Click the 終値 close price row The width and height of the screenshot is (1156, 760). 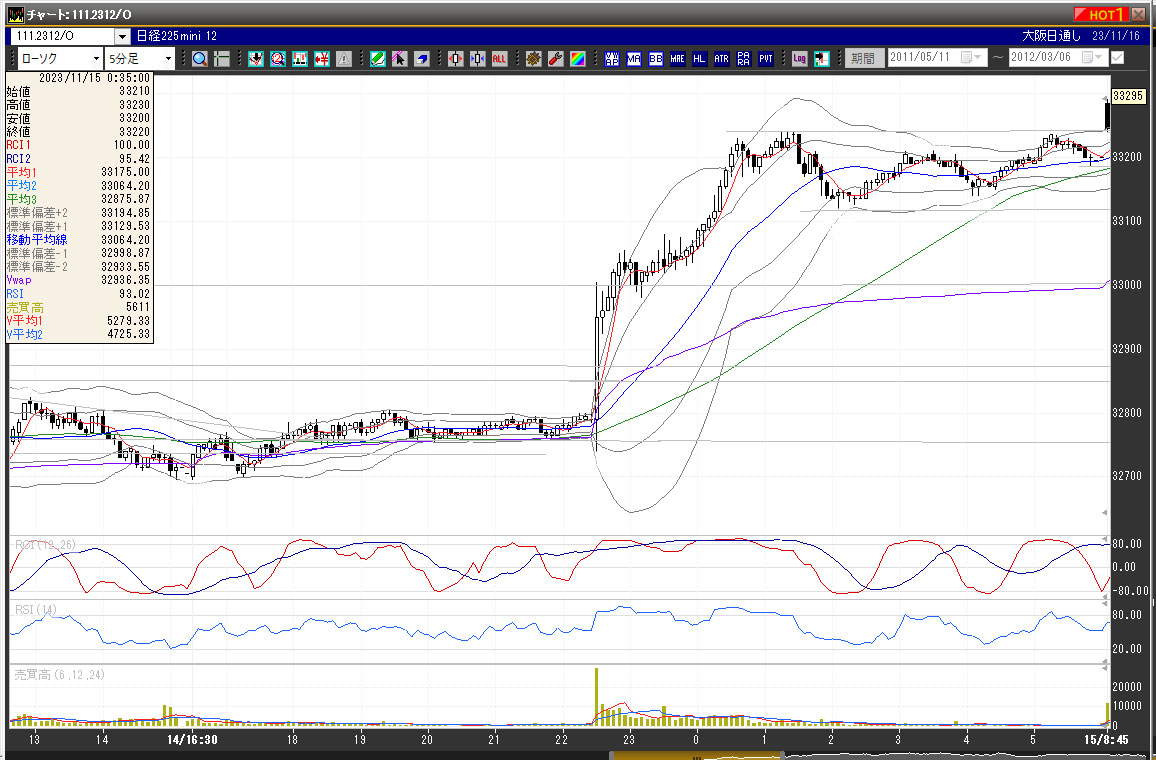pyautogui.click(x=78, y=132)
